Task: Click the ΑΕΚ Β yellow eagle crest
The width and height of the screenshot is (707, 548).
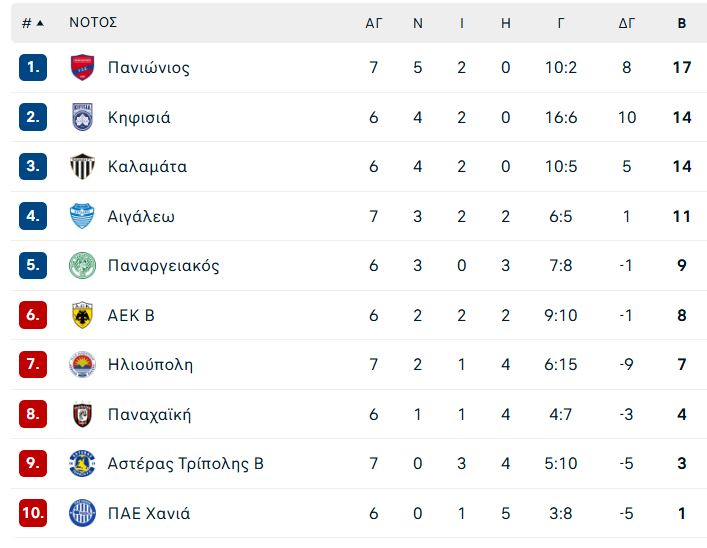Action: pyautogui.click(x=83, y=315)
